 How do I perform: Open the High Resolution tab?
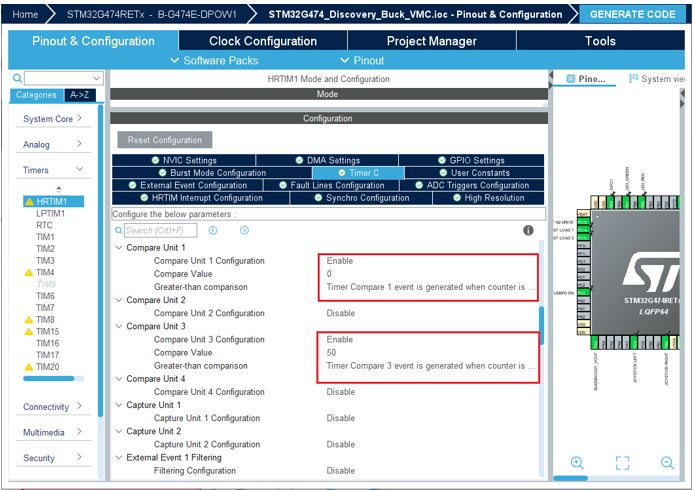488,198
